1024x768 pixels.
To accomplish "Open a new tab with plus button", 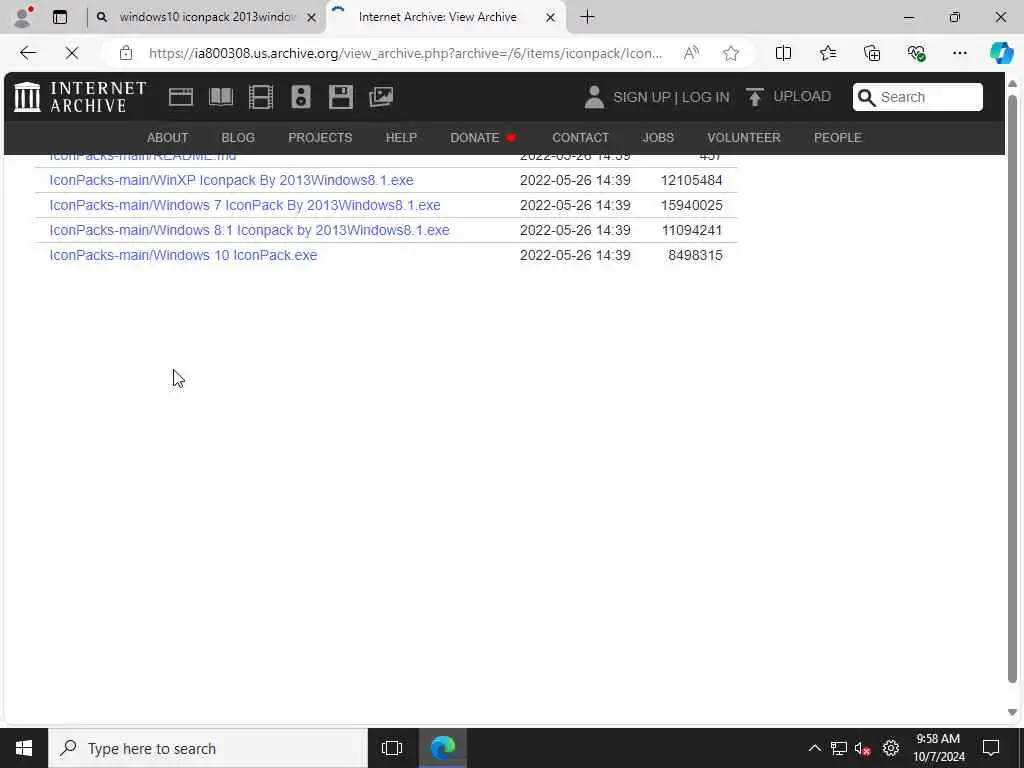I will point(587,17).
